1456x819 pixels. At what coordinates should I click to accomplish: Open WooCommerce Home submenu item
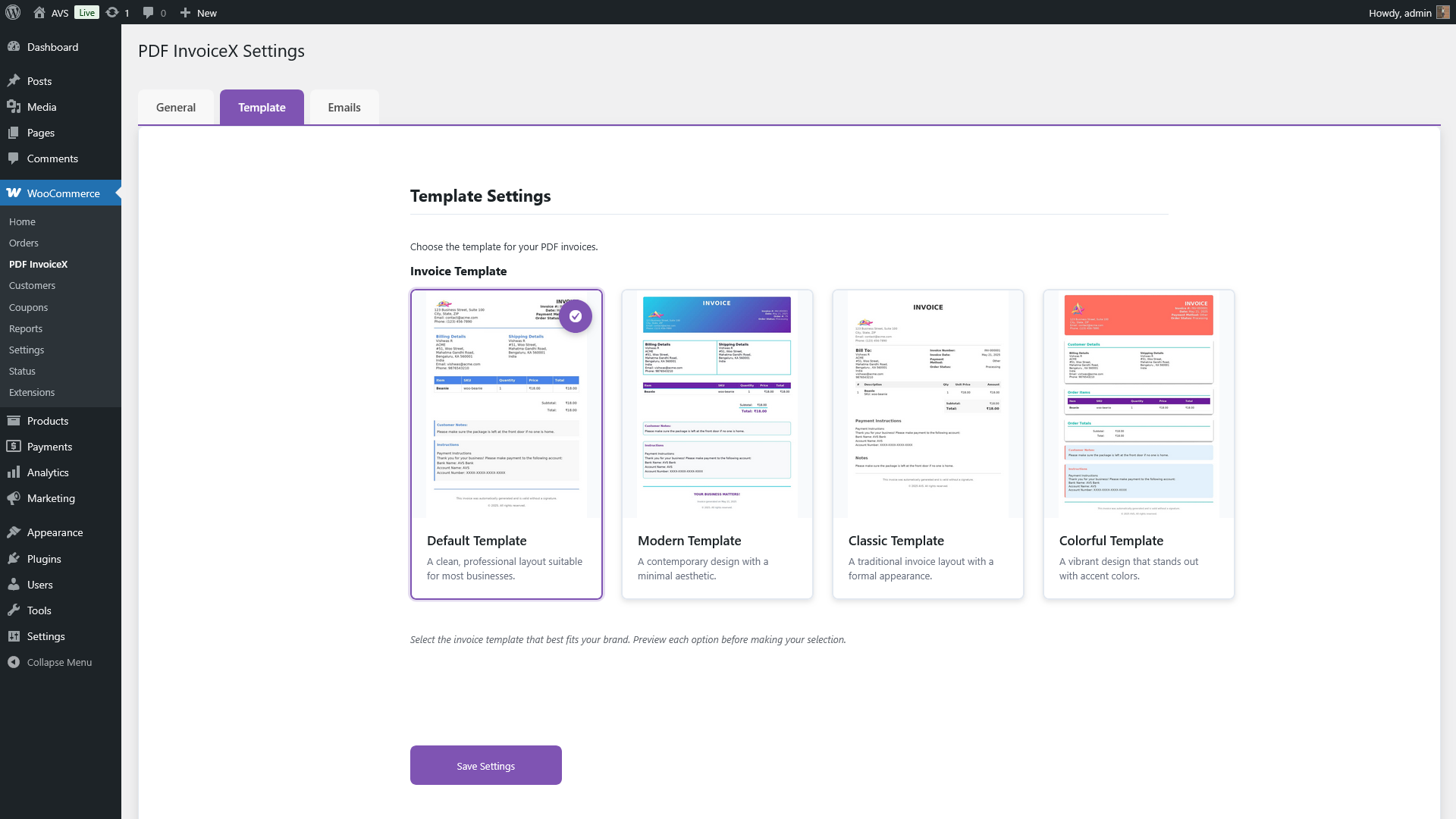(x=22, y=221)
